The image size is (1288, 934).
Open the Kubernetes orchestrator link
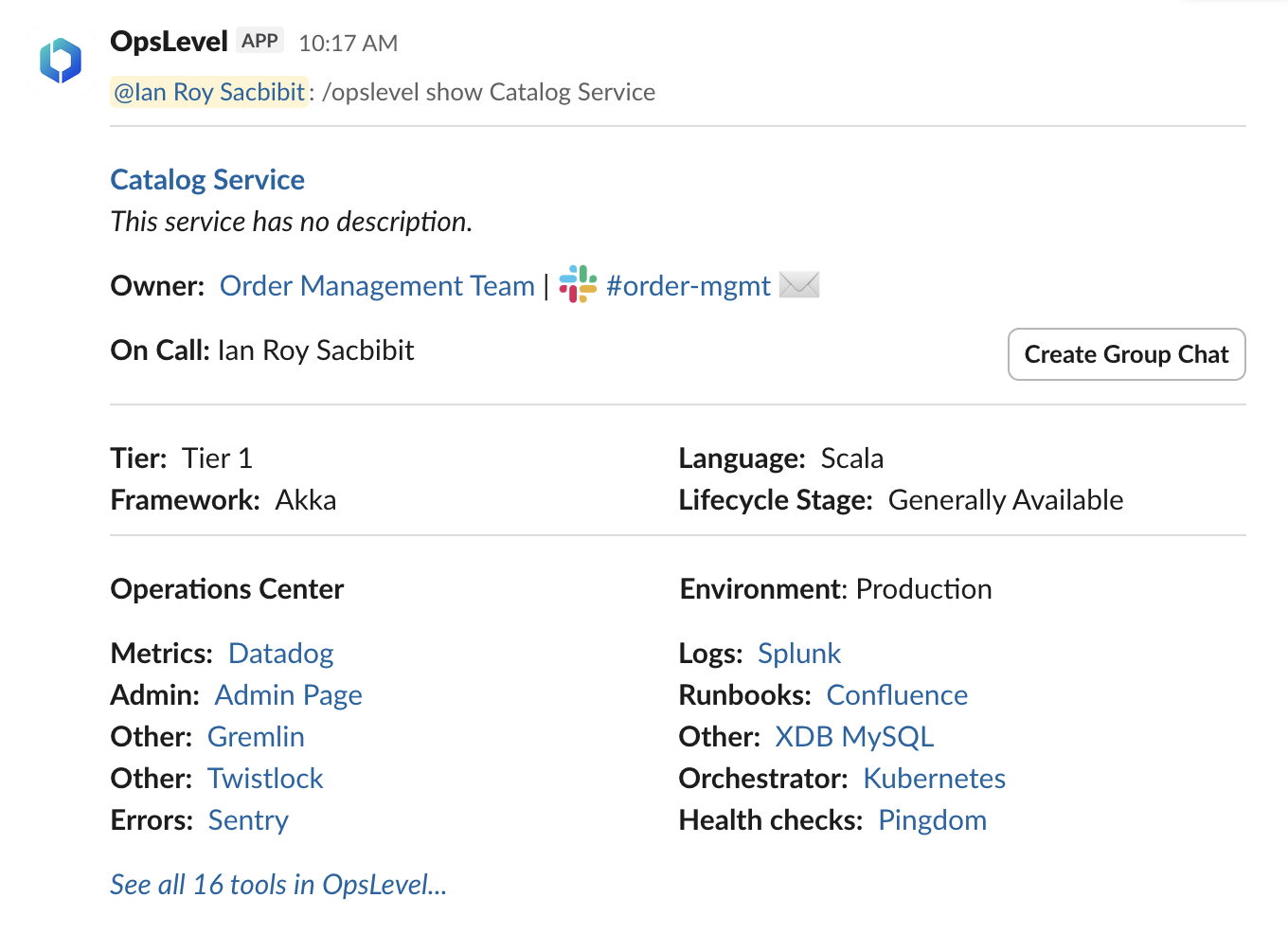[x=934, y=779]
